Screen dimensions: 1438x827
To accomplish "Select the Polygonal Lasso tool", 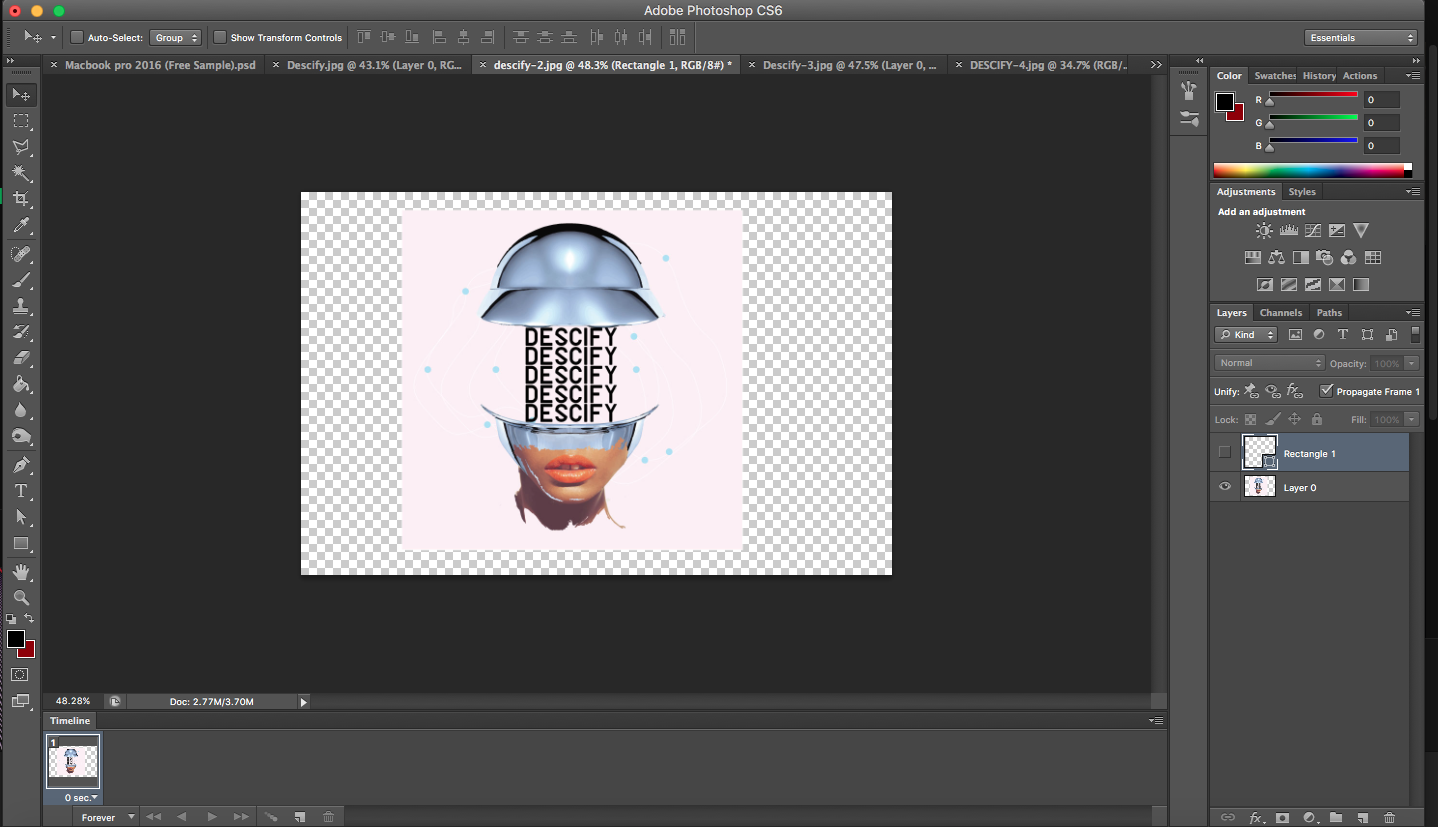I will [x=21, y=146].
